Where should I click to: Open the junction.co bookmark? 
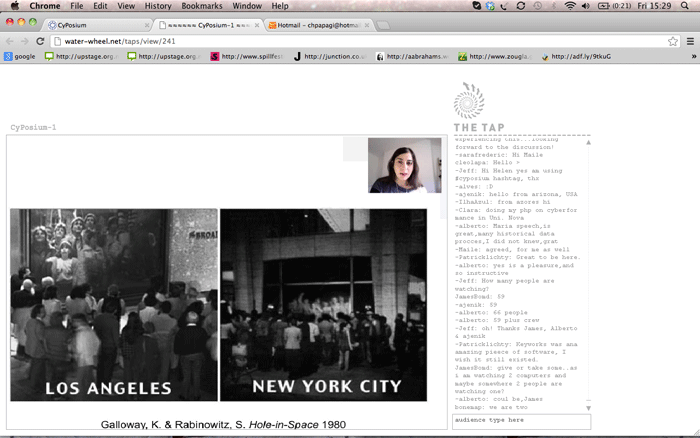pos(329,56)
